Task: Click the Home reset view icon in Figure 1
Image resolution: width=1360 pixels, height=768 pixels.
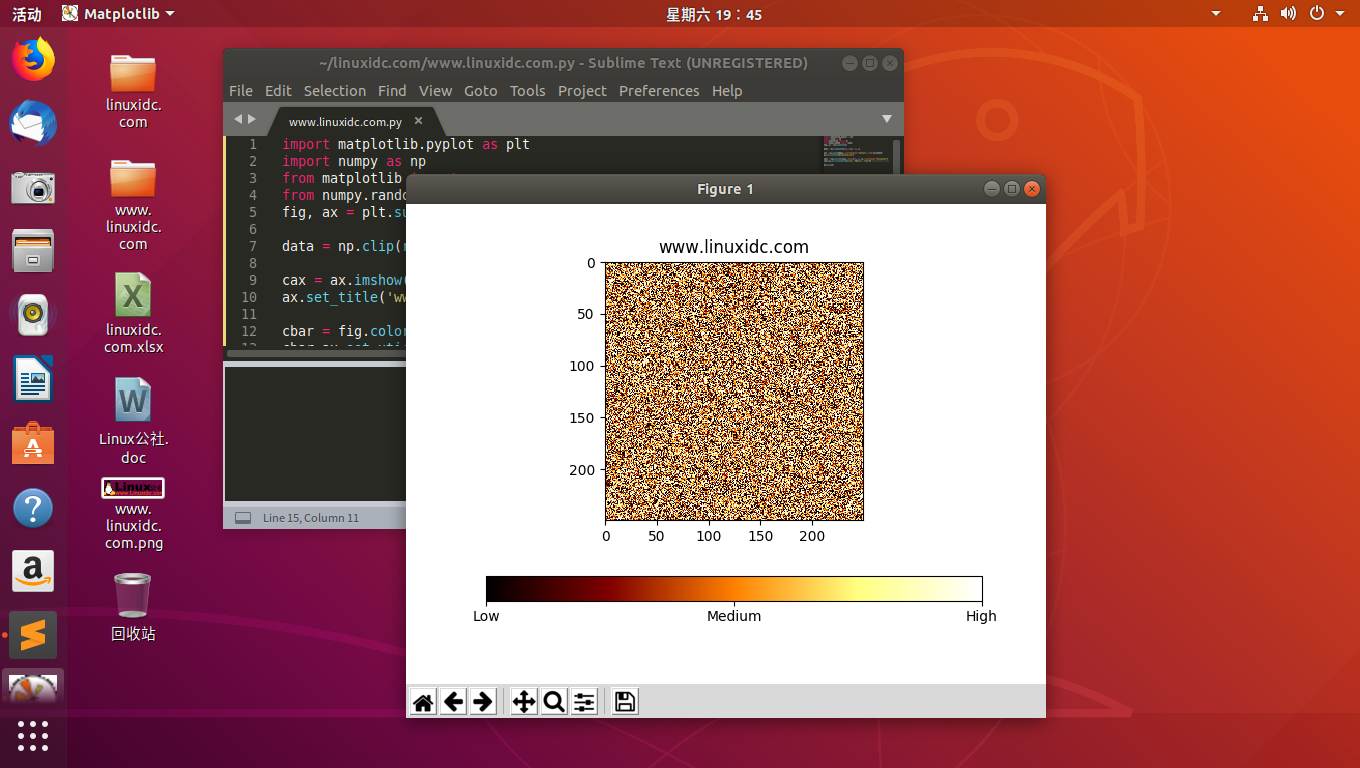Action: [x=424, y=702]
